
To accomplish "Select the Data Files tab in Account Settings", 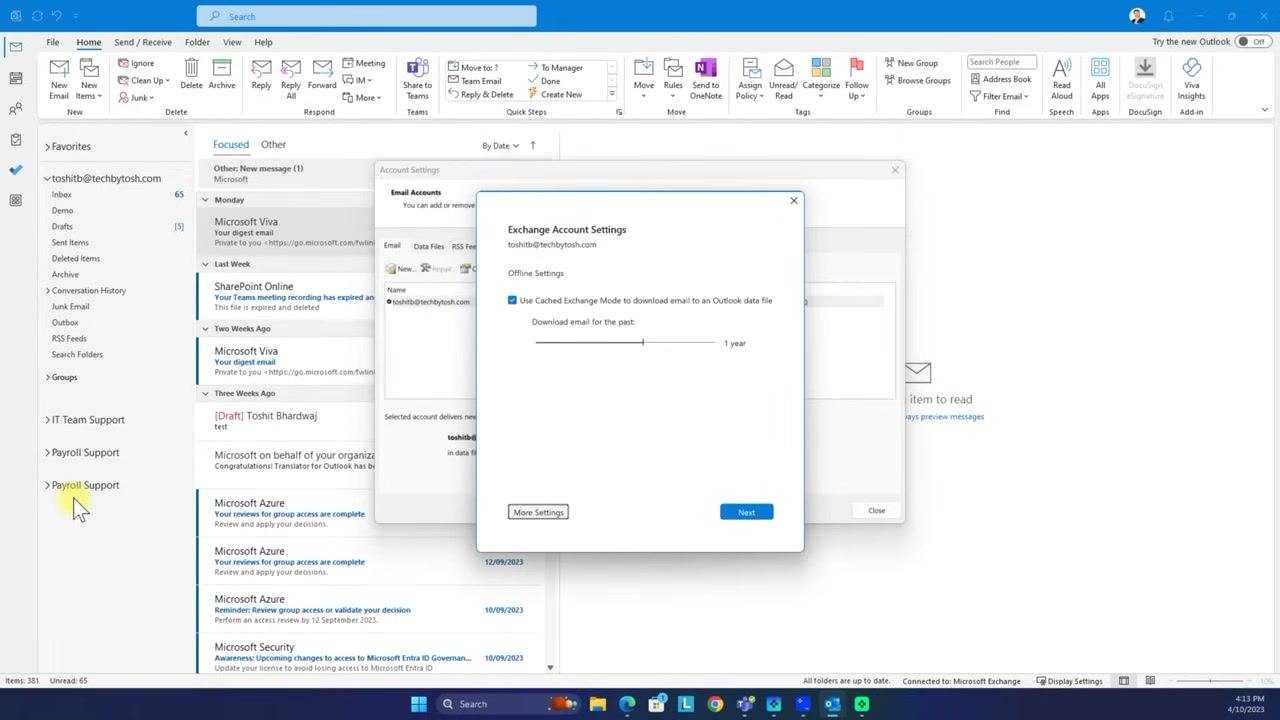I will coord(429,246).
